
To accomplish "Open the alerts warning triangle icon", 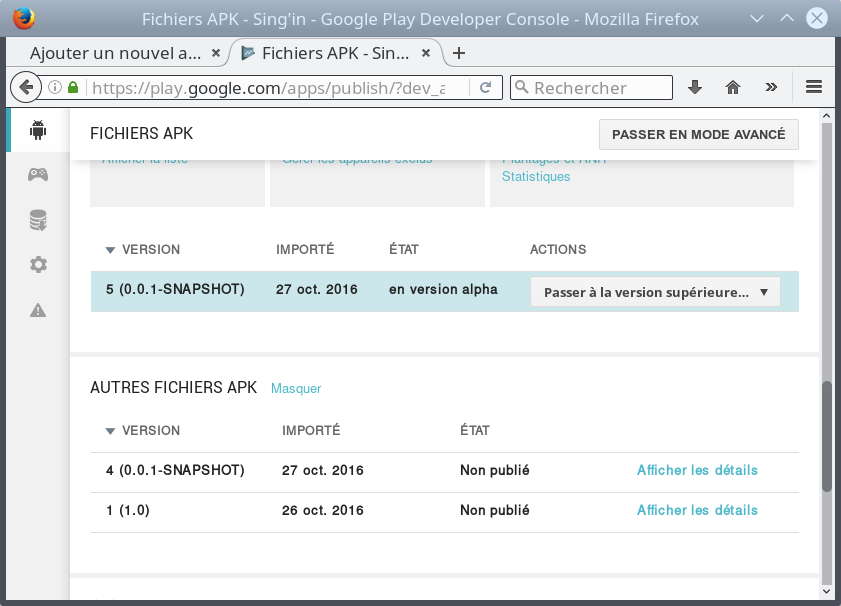I will point(38,310).
